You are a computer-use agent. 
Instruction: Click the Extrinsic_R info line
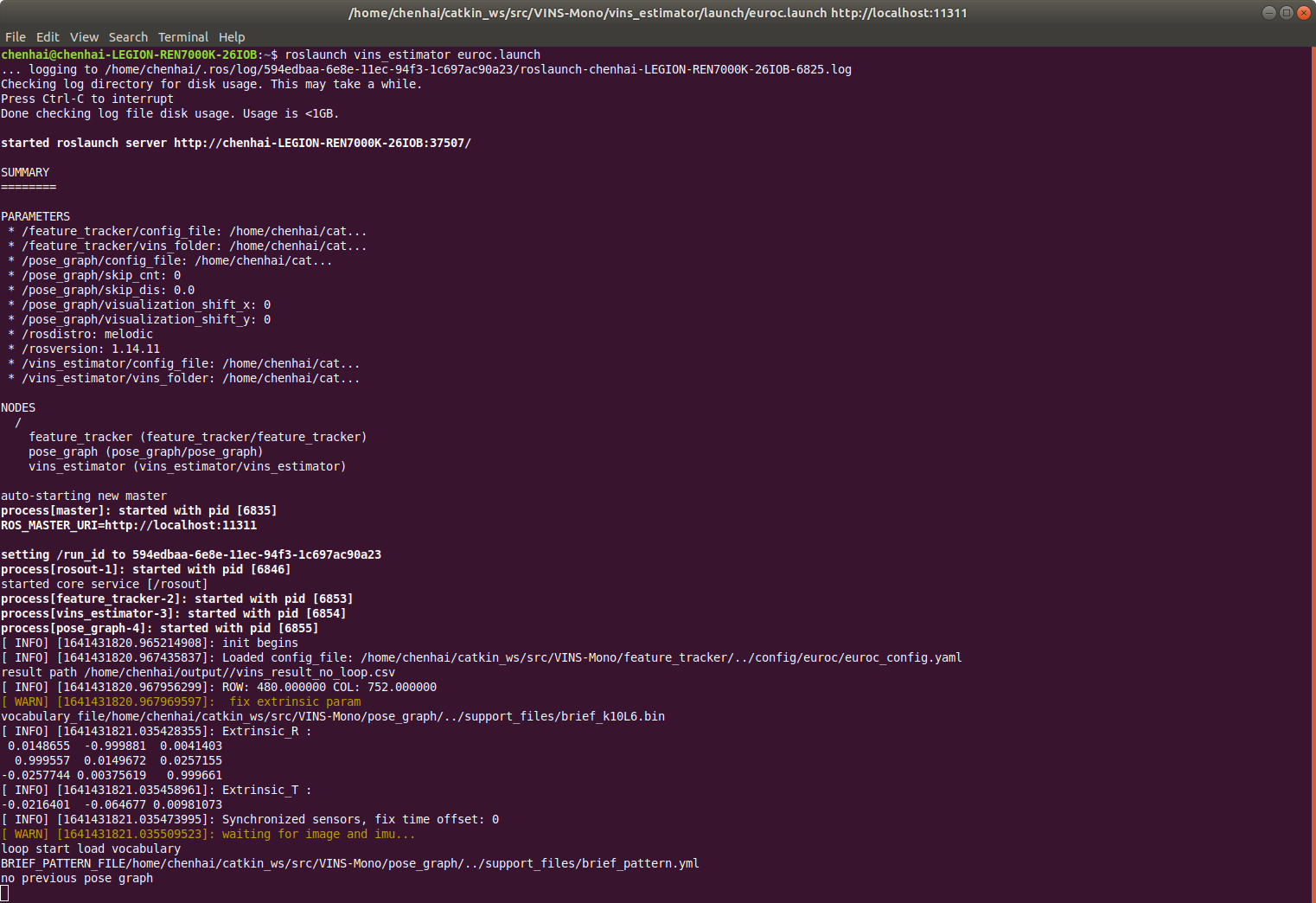coord(157,731)
